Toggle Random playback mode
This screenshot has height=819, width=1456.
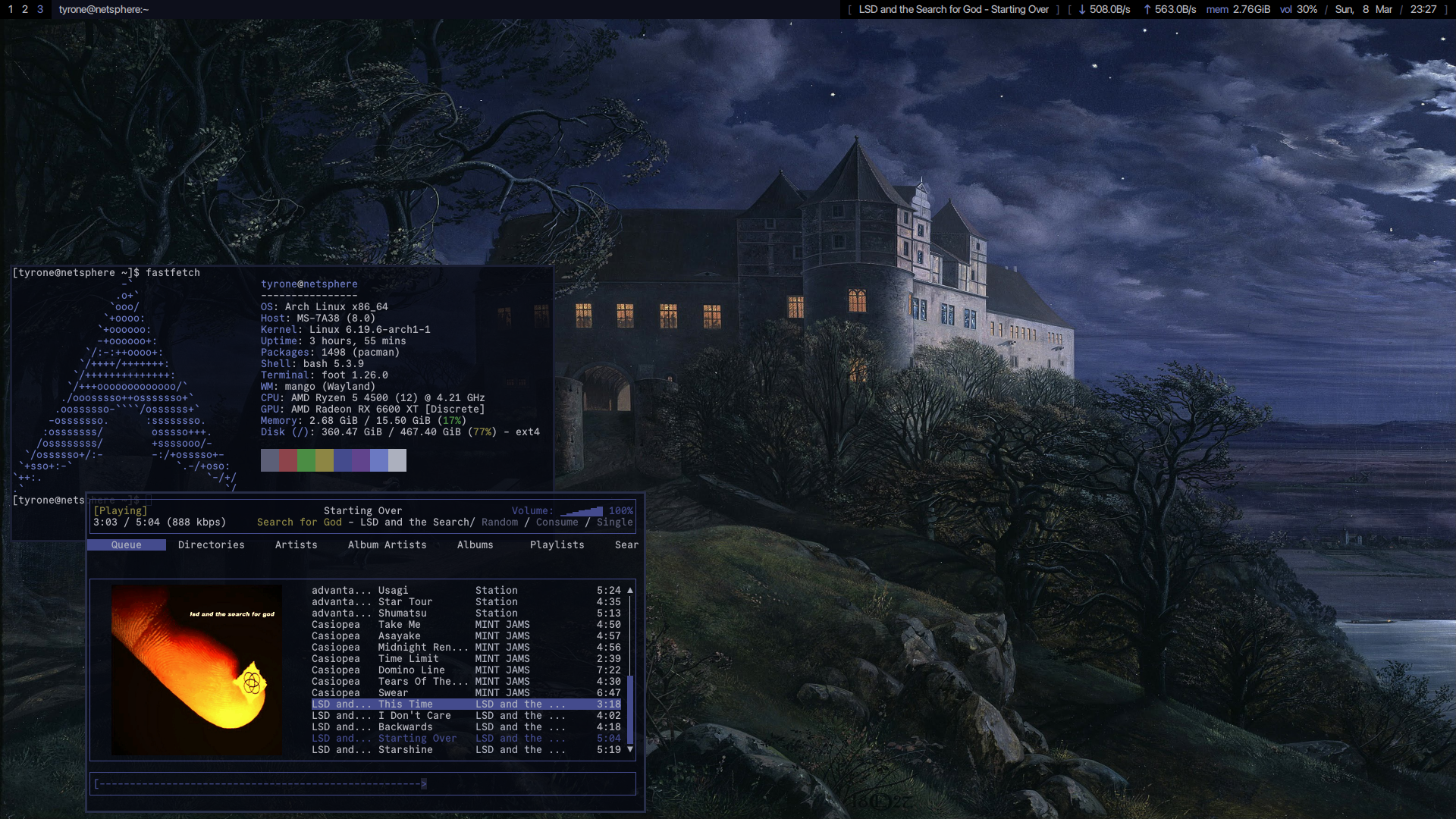pos(500,522)
